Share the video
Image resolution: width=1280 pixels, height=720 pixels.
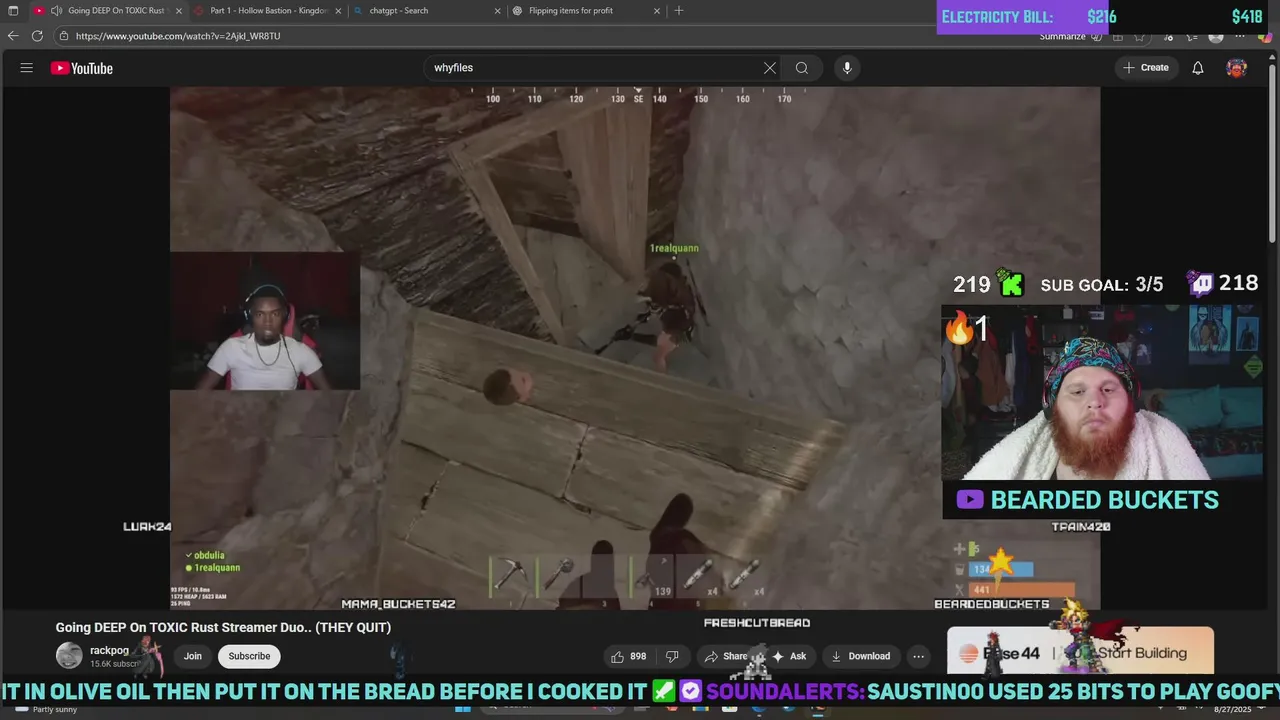[x=727, y=657]
